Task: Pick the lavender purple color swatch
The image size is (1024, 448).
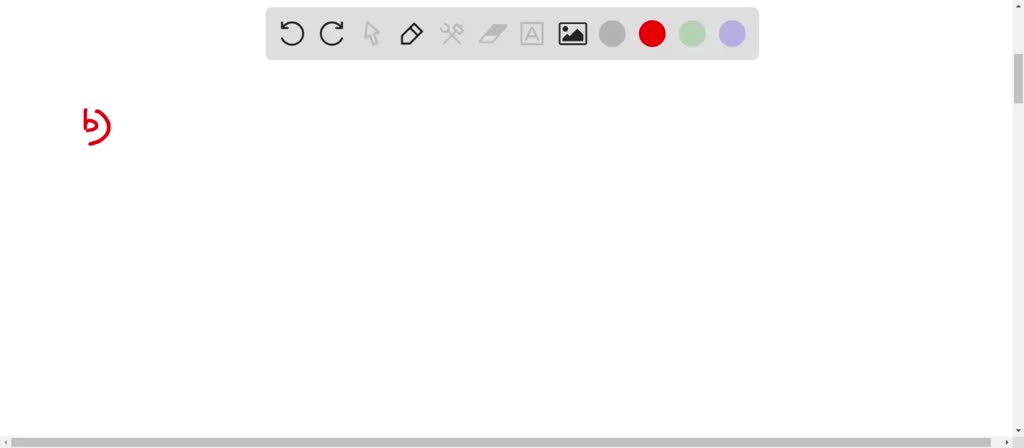Action: coord(732,34)
